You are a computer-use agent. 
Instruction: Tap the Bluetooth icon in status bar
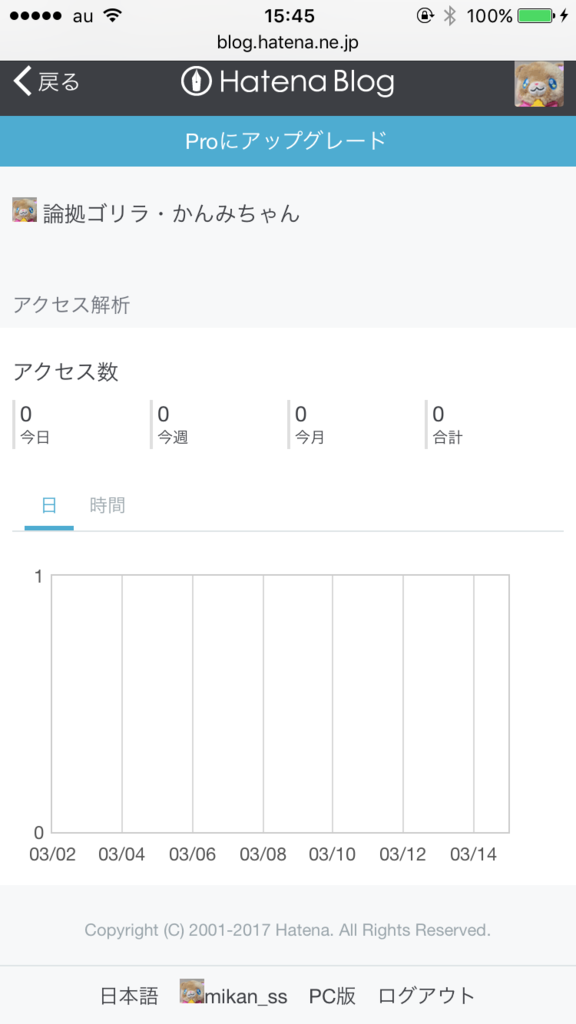449,16
